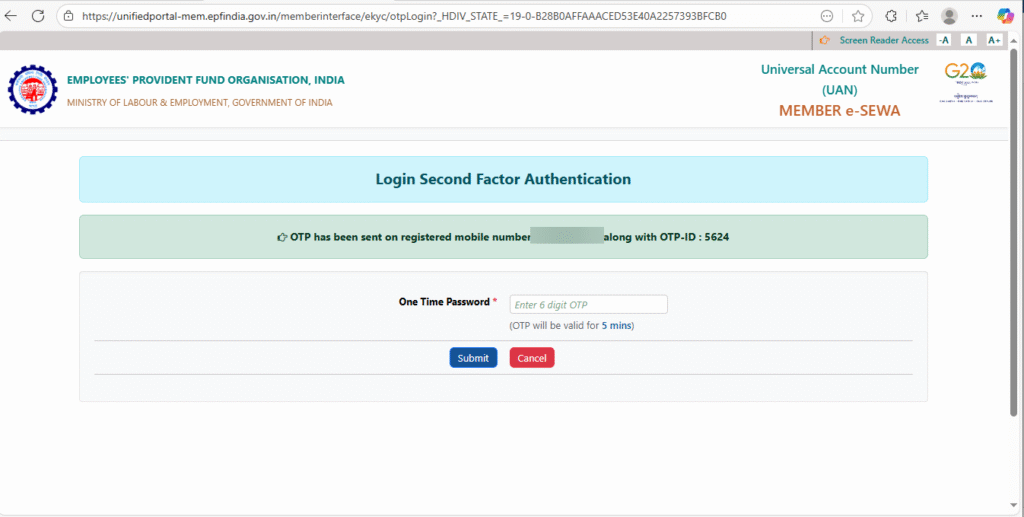Click the One Time Password label
This screenshot has width=1024, height=517.
(444, 302)
